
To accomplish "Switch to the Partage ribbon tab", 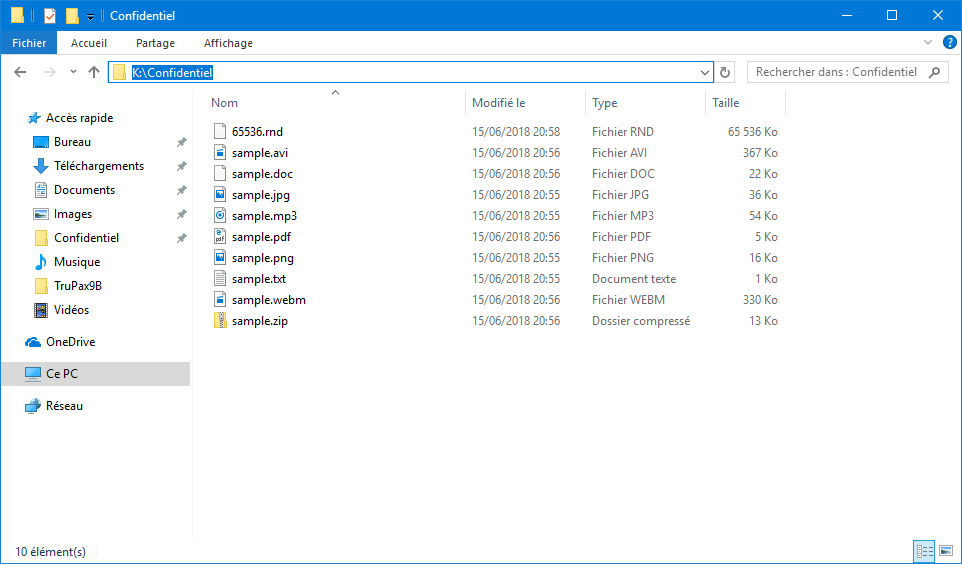I will click(x=155, y=43).
